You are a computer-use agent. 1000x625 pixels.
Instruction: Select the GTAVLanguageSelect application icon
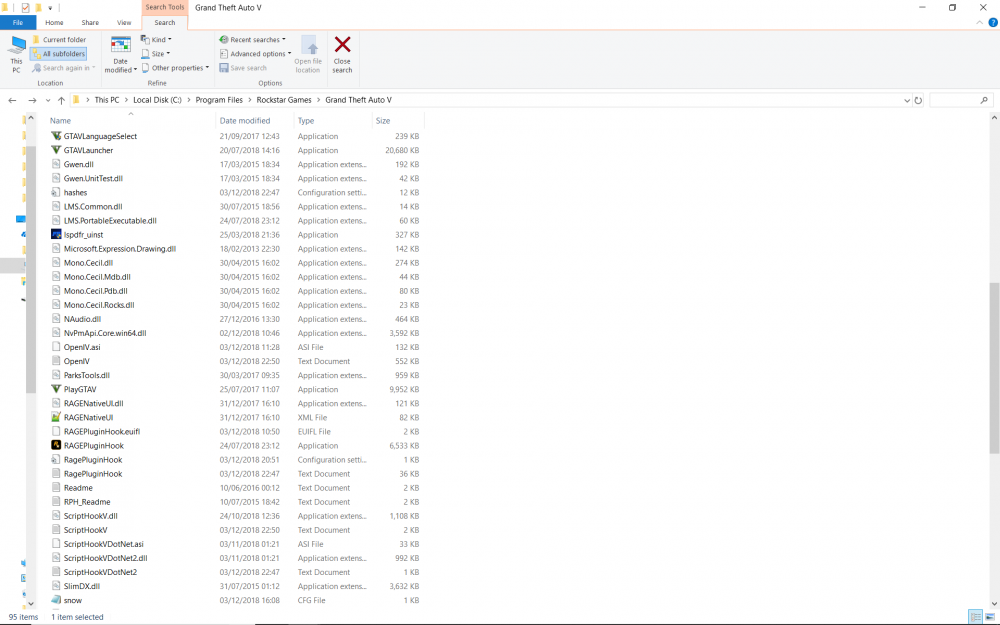coord(56,136)
